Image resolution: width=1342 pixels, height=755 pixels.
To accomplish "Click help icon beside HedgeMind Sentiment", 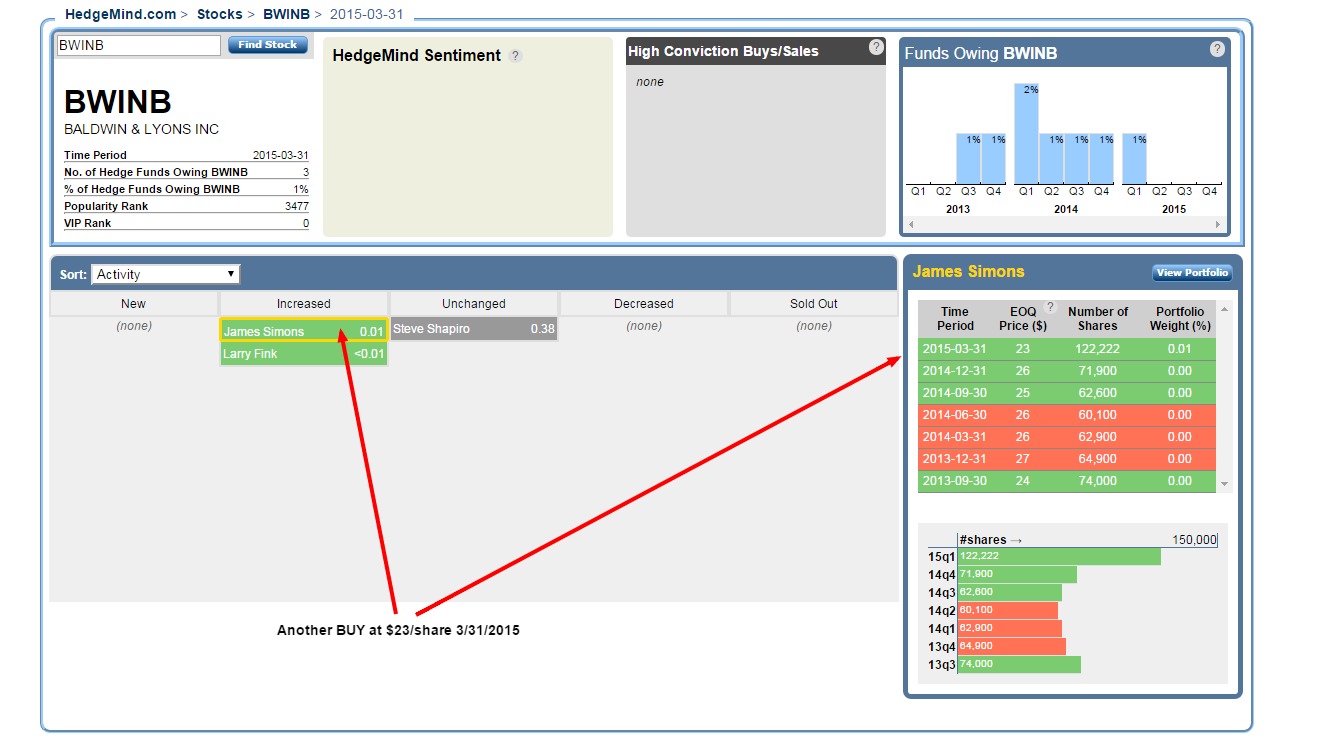I will (x=515, y=56).
